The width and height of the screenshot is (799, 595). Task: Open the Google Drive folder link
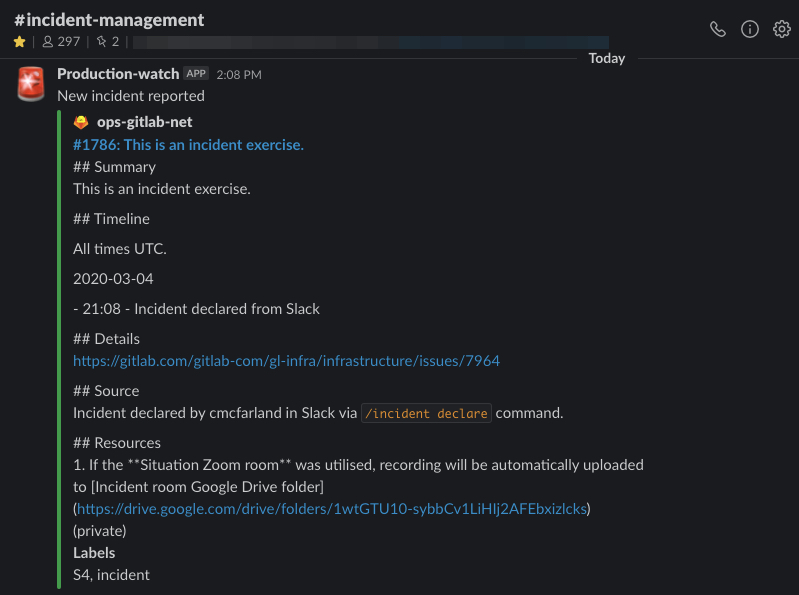(x=332, y=509)
